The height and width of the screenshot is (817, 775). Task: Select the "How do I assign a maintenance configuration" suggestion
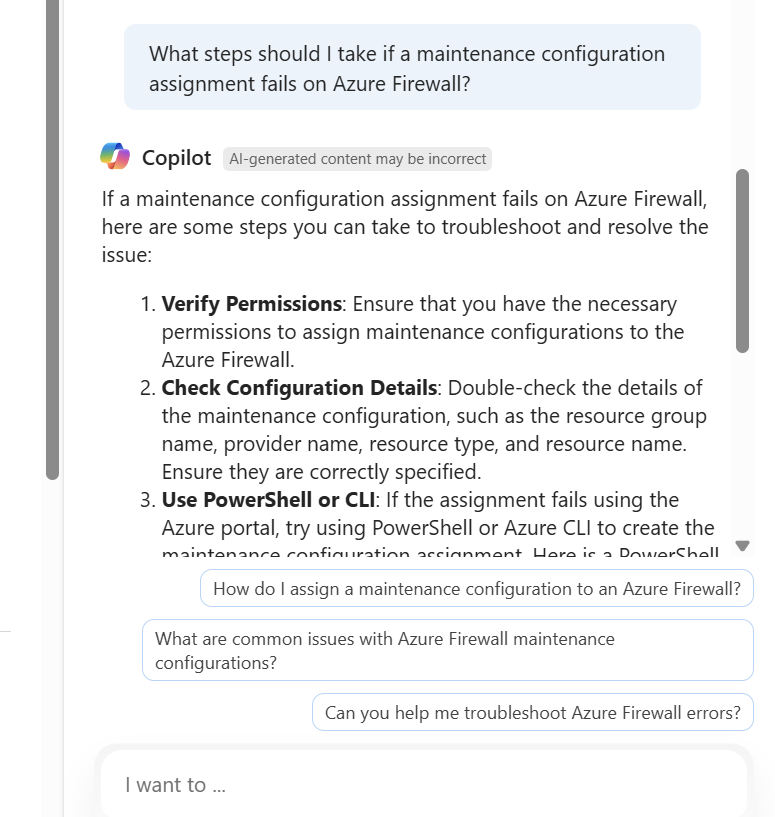(x=477, y=589)
